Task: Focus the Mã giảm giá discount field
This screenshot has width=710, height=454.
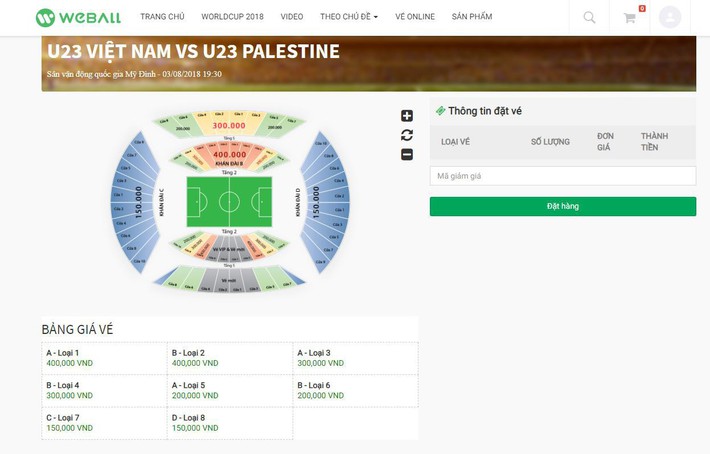Action: point(563,176)
